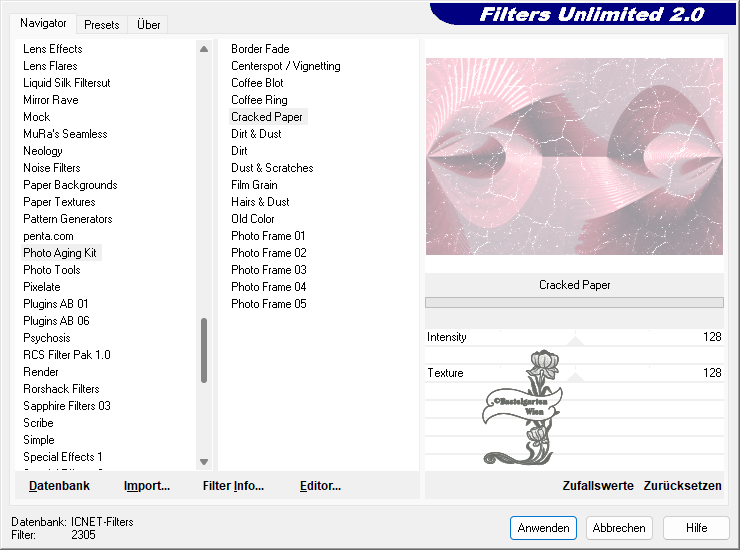The image size is (740, 550).
Task: Select Lens Flares category
Action: pos(50,66)
